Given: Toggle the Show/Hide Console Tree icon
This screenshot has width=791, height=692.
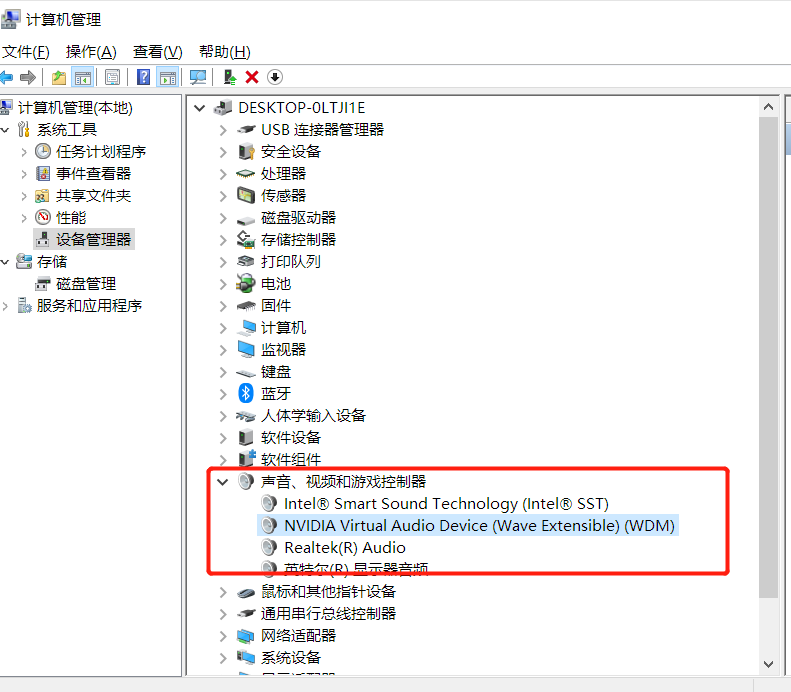Looking at the screenshot, I should 83,78.
